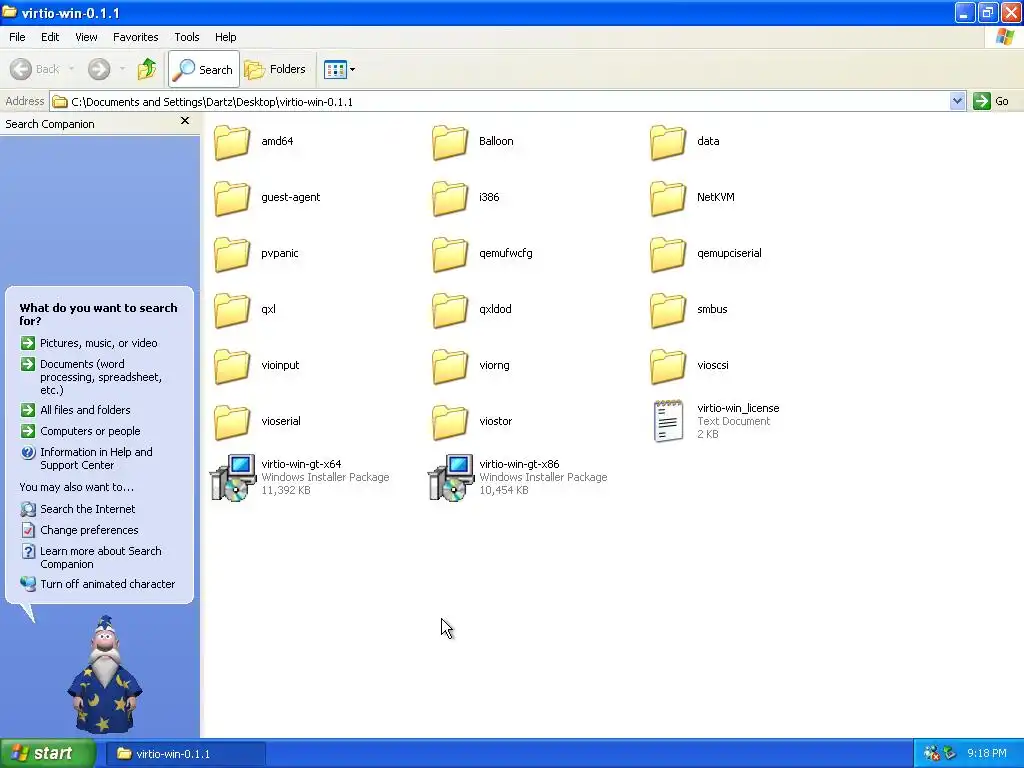Select the virtio-win-gt-x64 installer package icon
1024x768 pixels.
233,478
